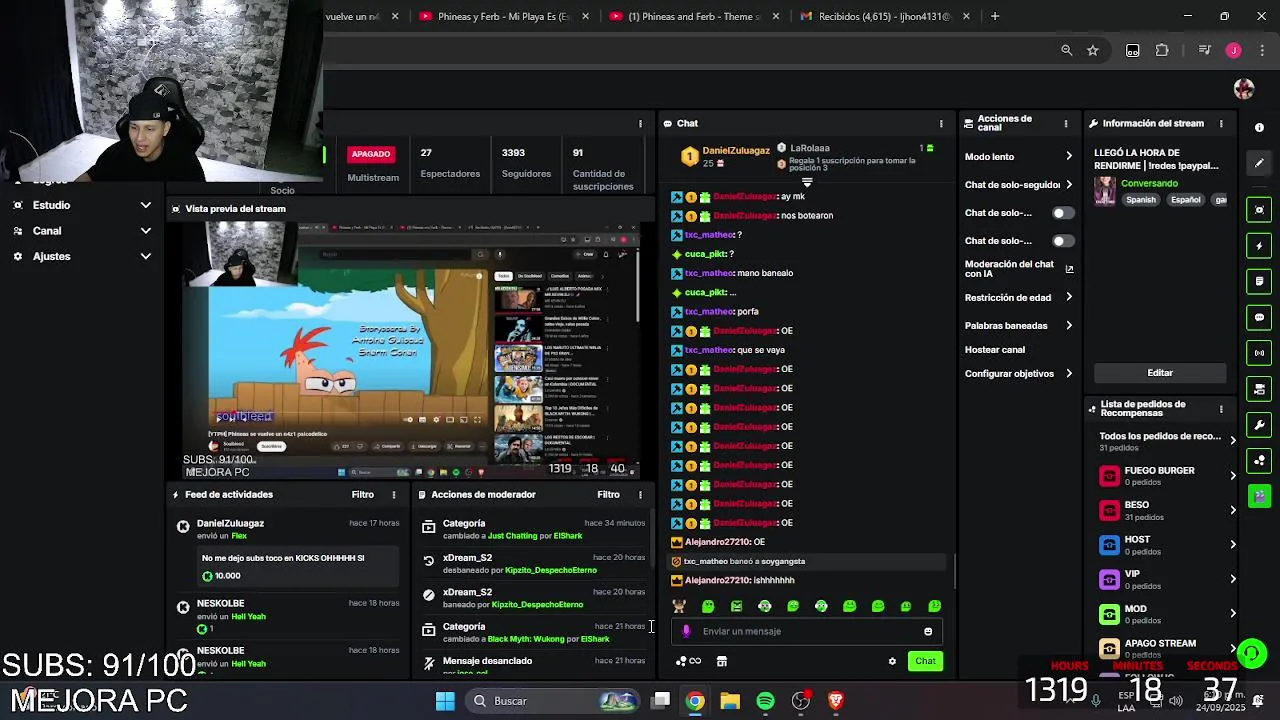Expand FUEGO BURGER reward requests
This screenshot has width=1280, height=720.
coord(1167,476)
